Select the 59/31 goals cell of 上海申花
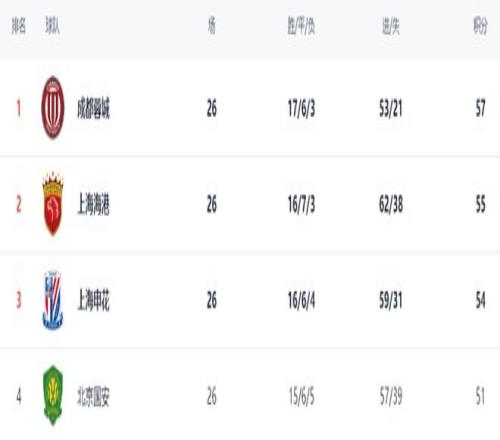The width and height of the screenshot is (500, 440). pyautogui.click(x=391, y=300)
